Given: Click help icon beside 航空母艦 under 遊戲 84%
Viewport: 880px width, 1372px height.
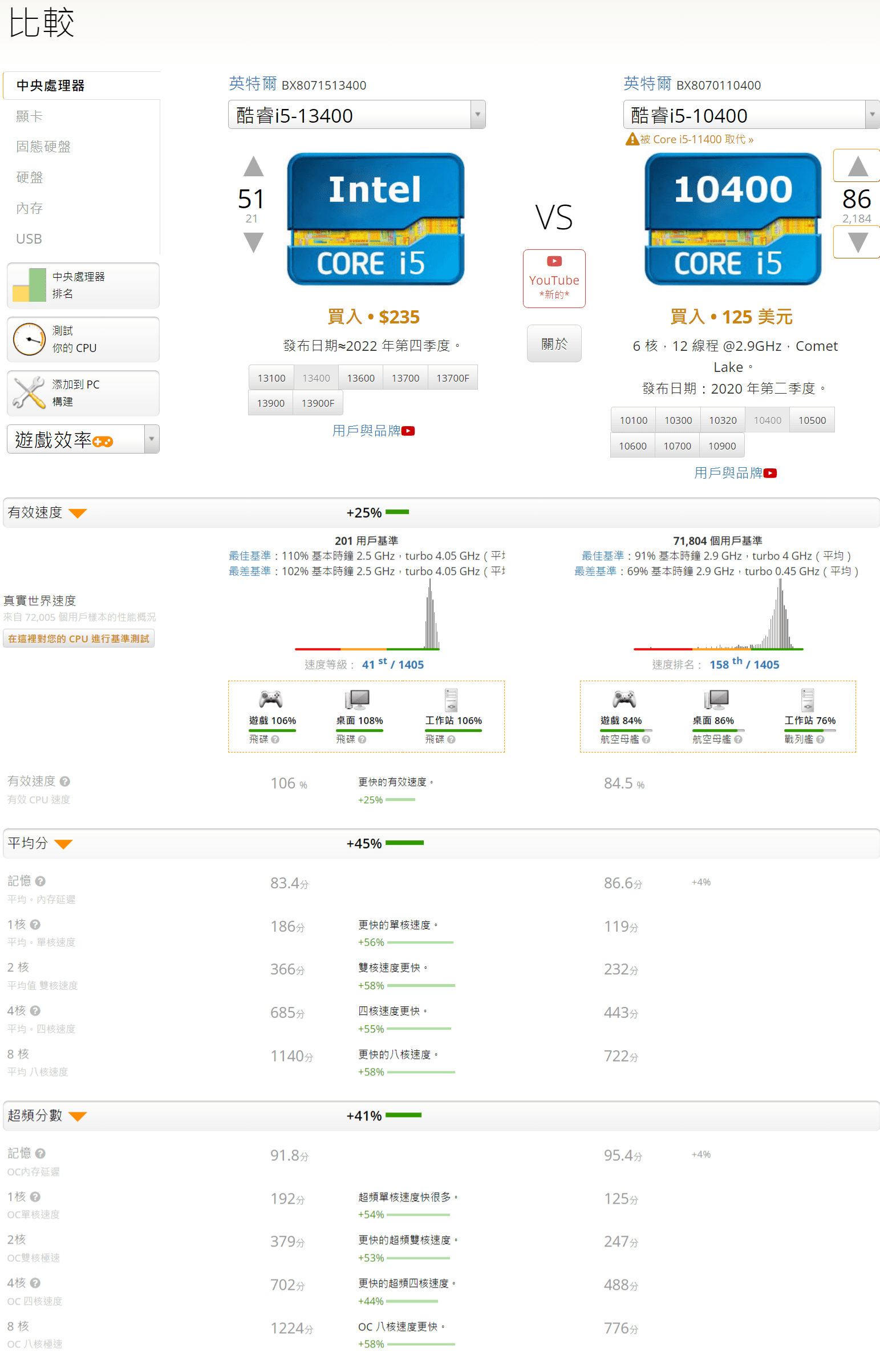Looking at the screenshot, I should point(646,739).
